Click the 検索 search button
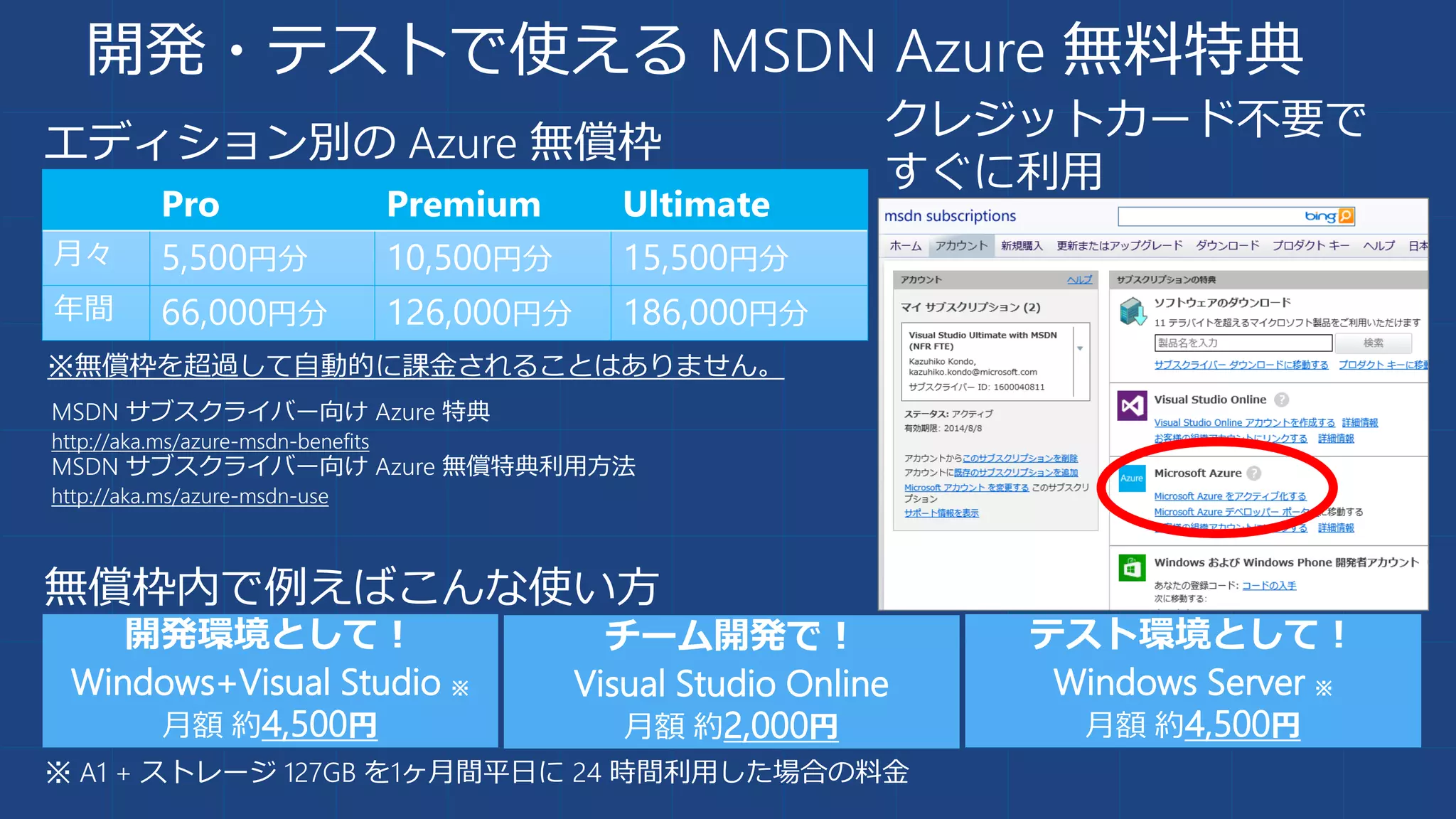Viewport: 1456px width, 819px height. pos(1373,343)
